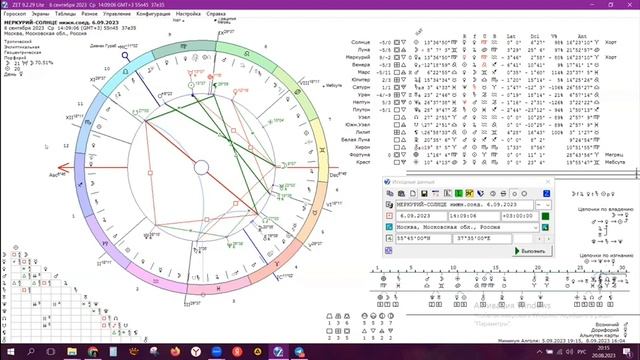The width and height of the screenshot is (640, 360).
Task: Click the coordinates icon left of latitude
Action: (x=389, y=238)
